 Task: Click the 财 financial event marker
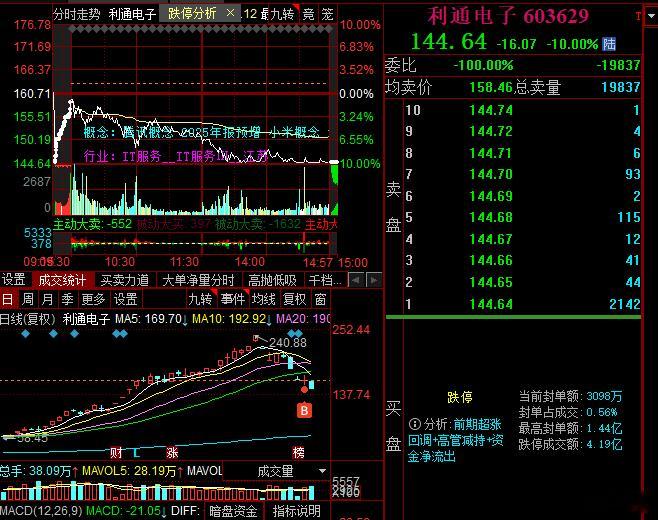pyautogui.click(x=116, y=452)
